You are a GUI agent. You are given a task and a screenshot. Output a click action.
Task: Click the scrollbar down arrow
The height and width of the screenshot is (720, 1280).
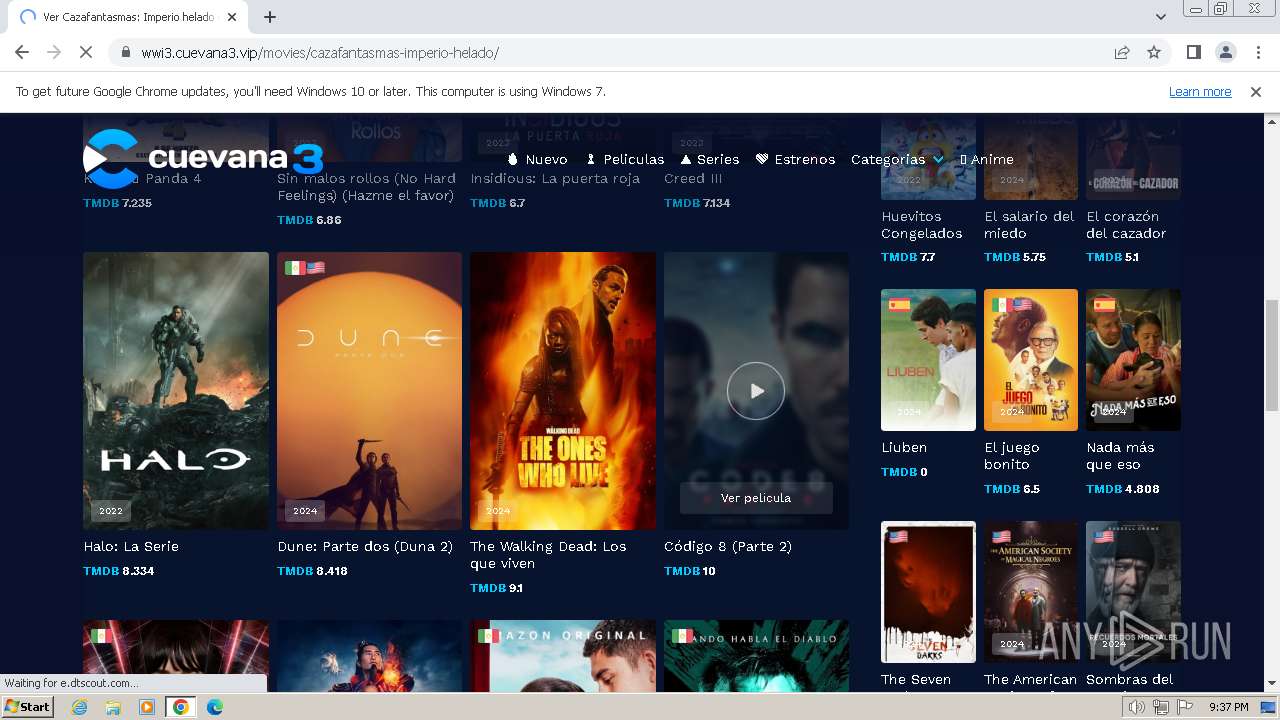1271,685
